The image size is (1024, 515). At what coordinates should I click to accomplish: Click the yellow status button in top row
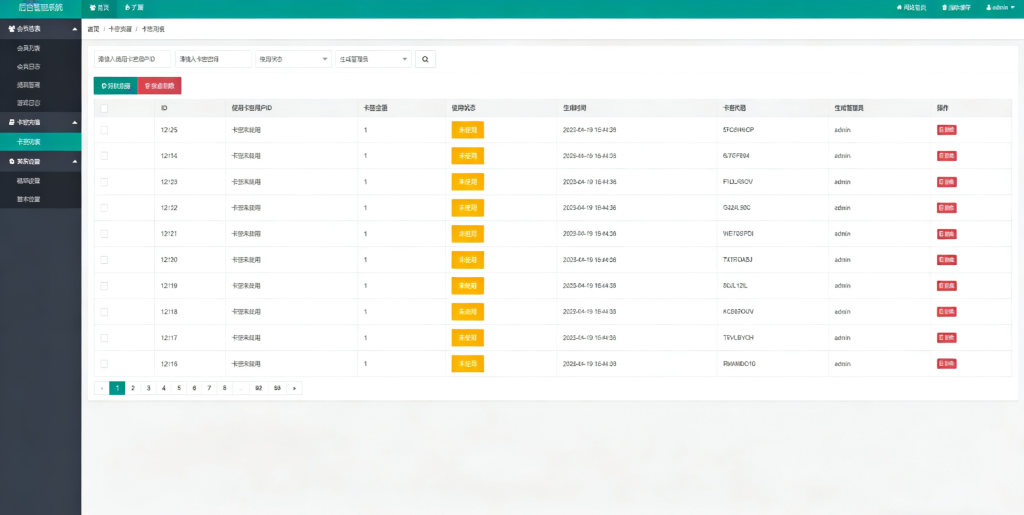click(467, 130)
